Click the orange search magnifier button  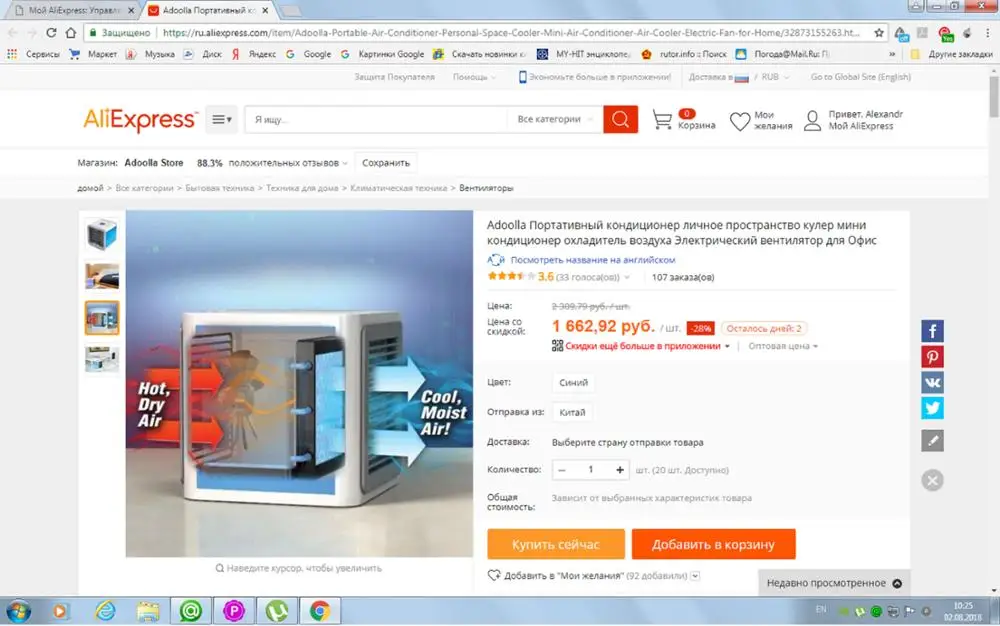pos(620,119)
